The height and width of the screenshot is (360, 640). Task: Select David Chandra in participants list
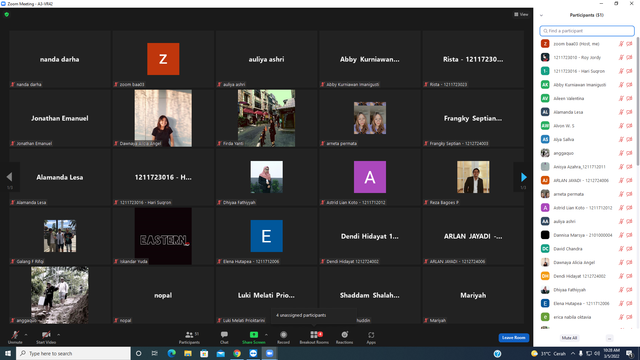coord(587,249)
